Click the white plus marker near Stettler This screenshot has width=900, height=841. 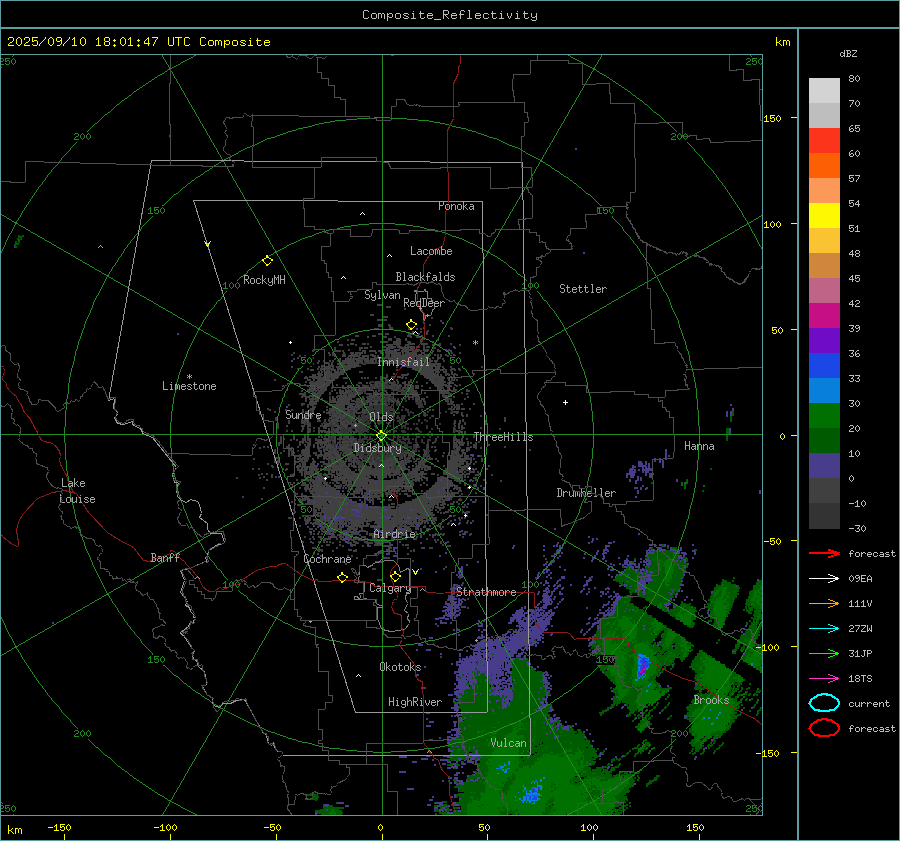pyautogui.click(x=565, y=402)
